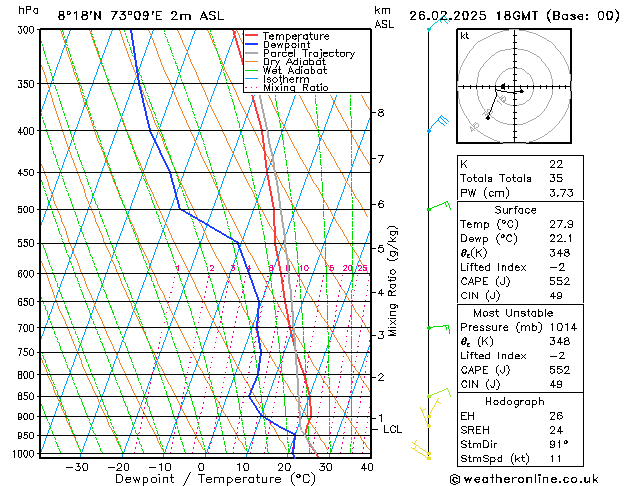Click the 8 km altitude tick label
Screen dimensions: 629x486
coord(381,113)
